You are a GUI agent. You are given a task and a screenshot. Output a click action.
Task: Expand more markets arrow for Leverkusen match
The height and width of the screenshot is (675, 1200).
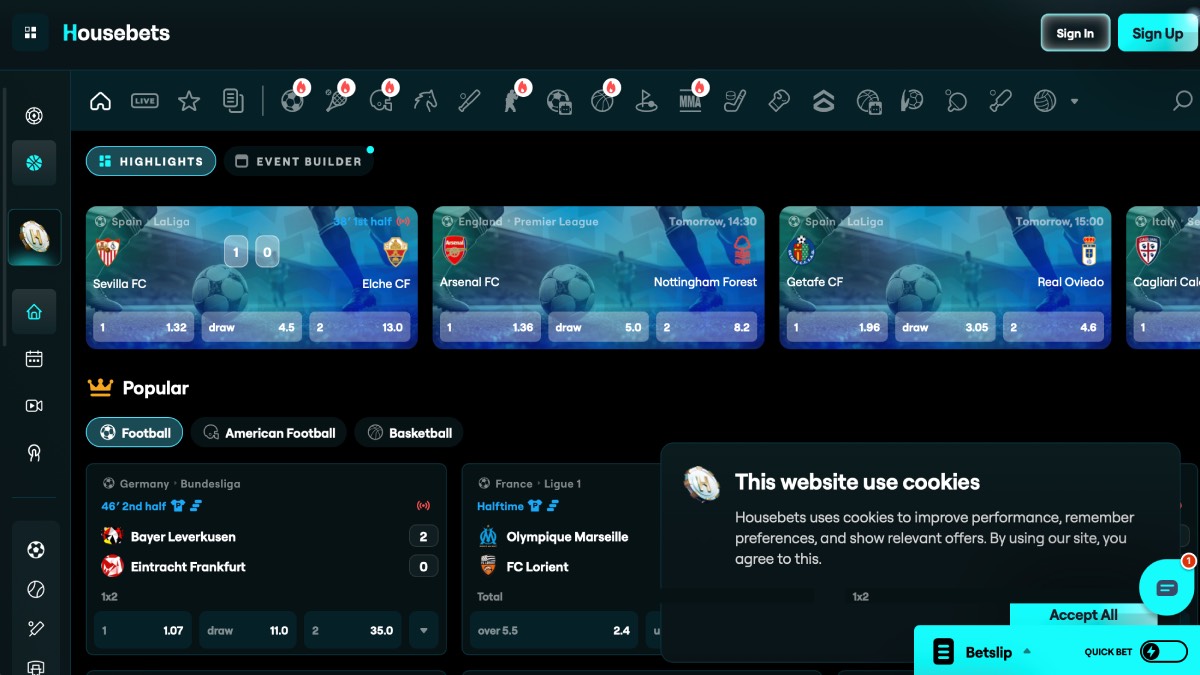coord(424,631)
